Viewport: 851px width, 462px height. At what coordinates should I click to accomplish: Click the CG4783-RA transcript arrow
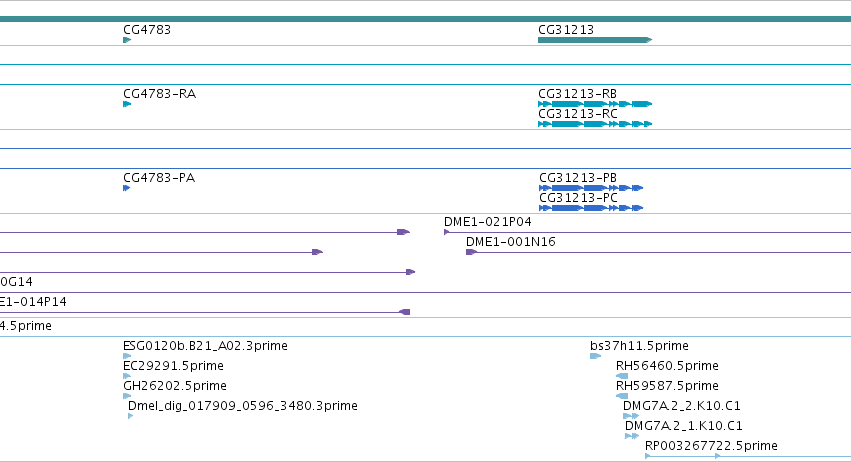point(127,104)
